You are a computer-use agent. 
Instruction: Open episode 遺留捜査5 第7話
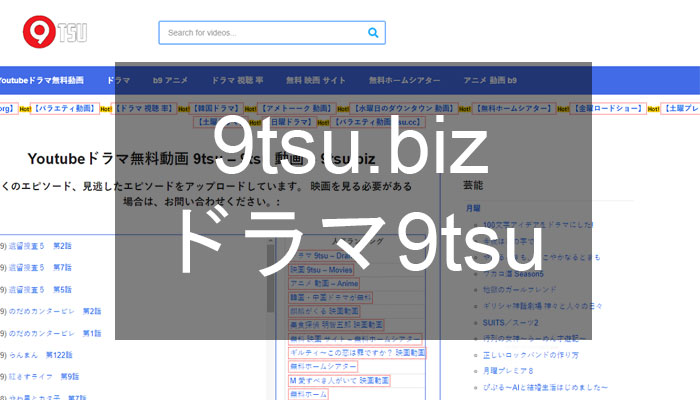coord(40,268)
